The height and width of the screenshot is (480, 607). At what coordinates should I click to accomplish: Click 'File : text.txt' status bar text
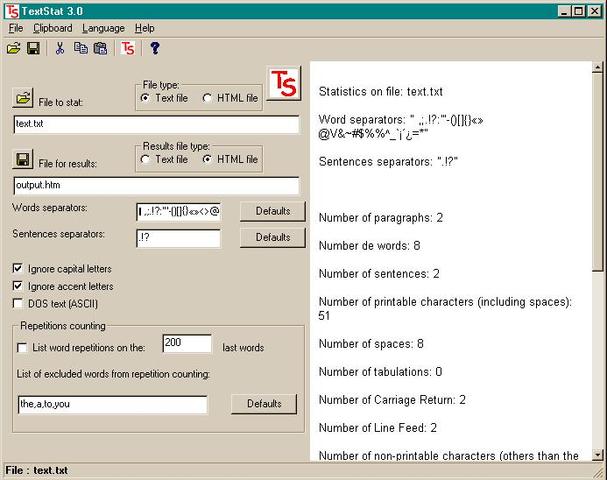(x=36, y=471)
